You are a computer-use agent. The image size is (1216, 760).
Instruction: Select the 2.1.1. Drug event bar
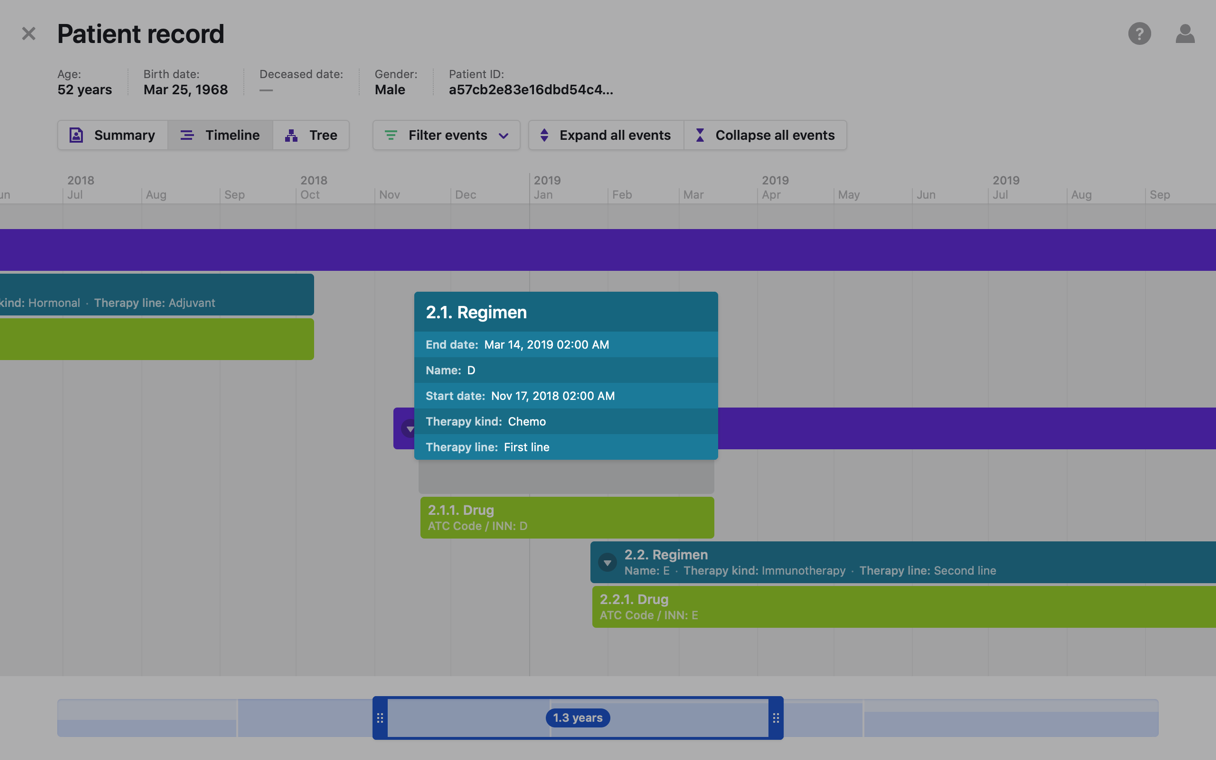(x=566, y=517)
